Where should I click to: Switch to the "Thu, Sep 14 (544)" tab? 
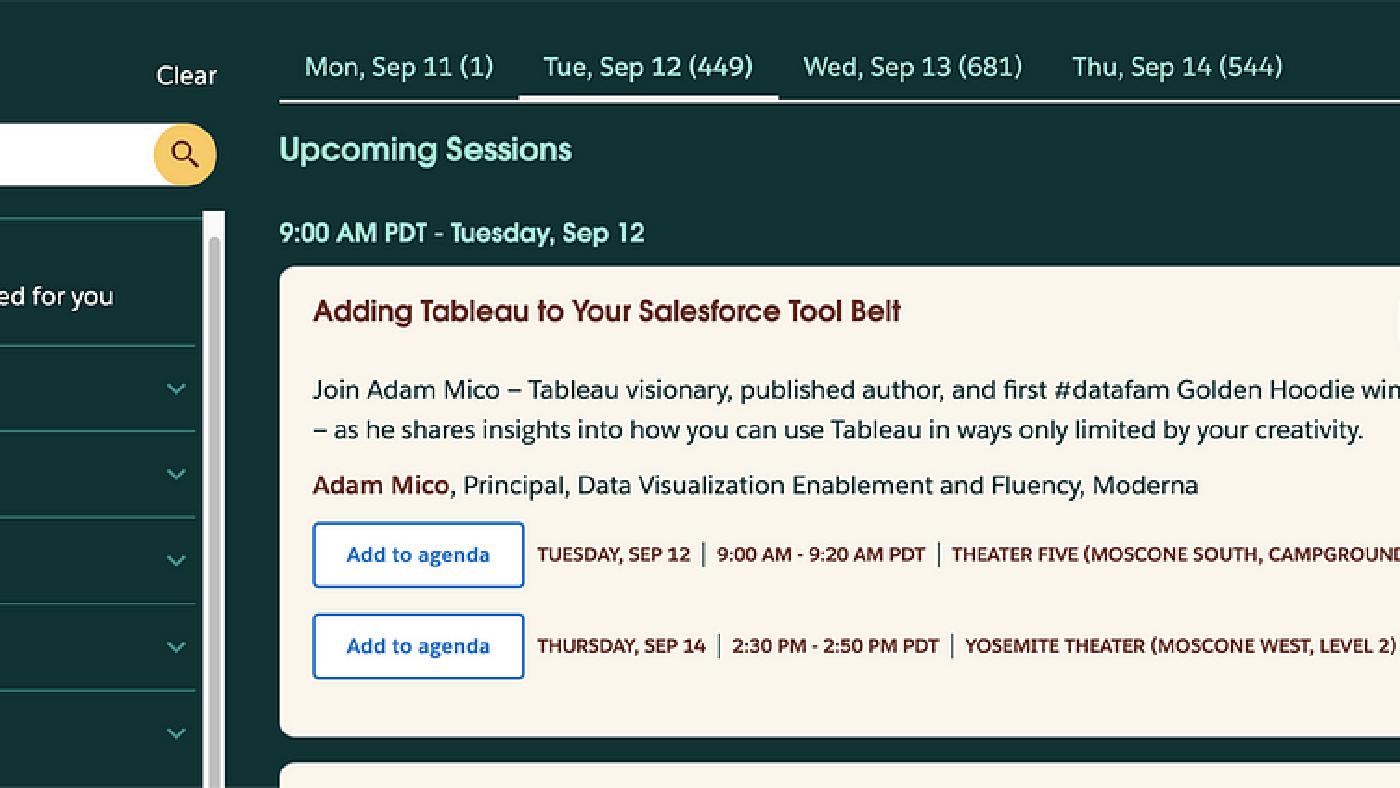click(1176, 66)
